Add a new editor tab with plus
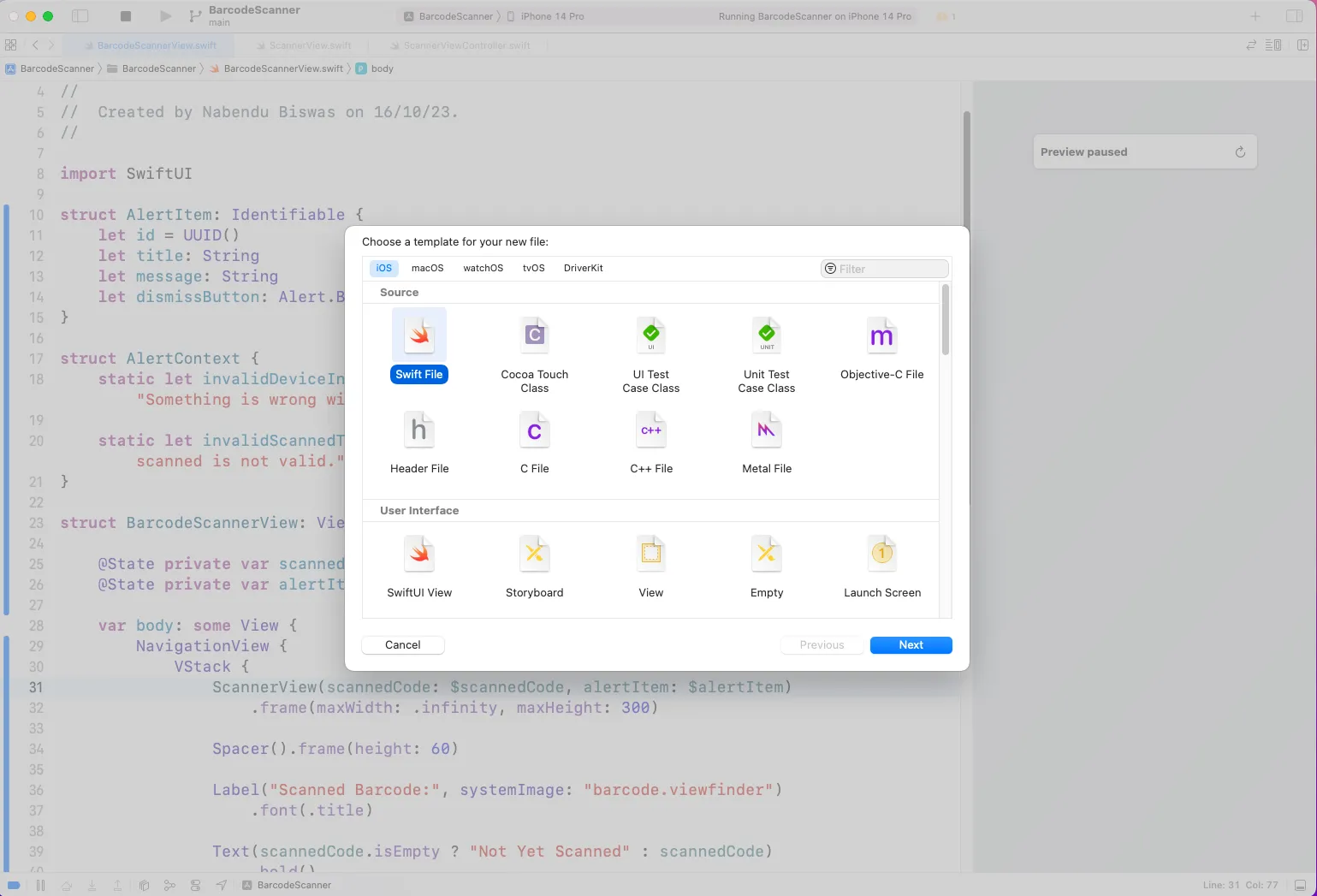 click(x=1255, y=15)
